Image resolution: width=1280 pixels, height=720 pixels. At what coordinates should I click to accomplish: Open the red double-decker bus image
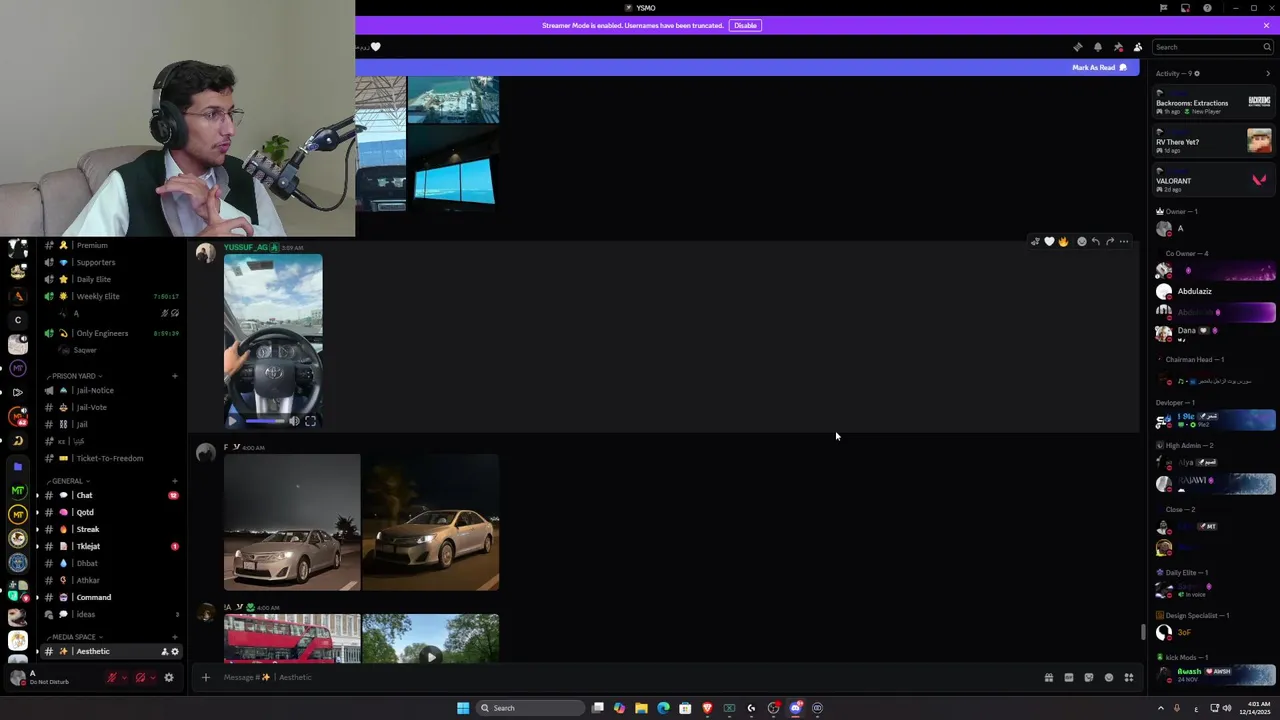292,638
